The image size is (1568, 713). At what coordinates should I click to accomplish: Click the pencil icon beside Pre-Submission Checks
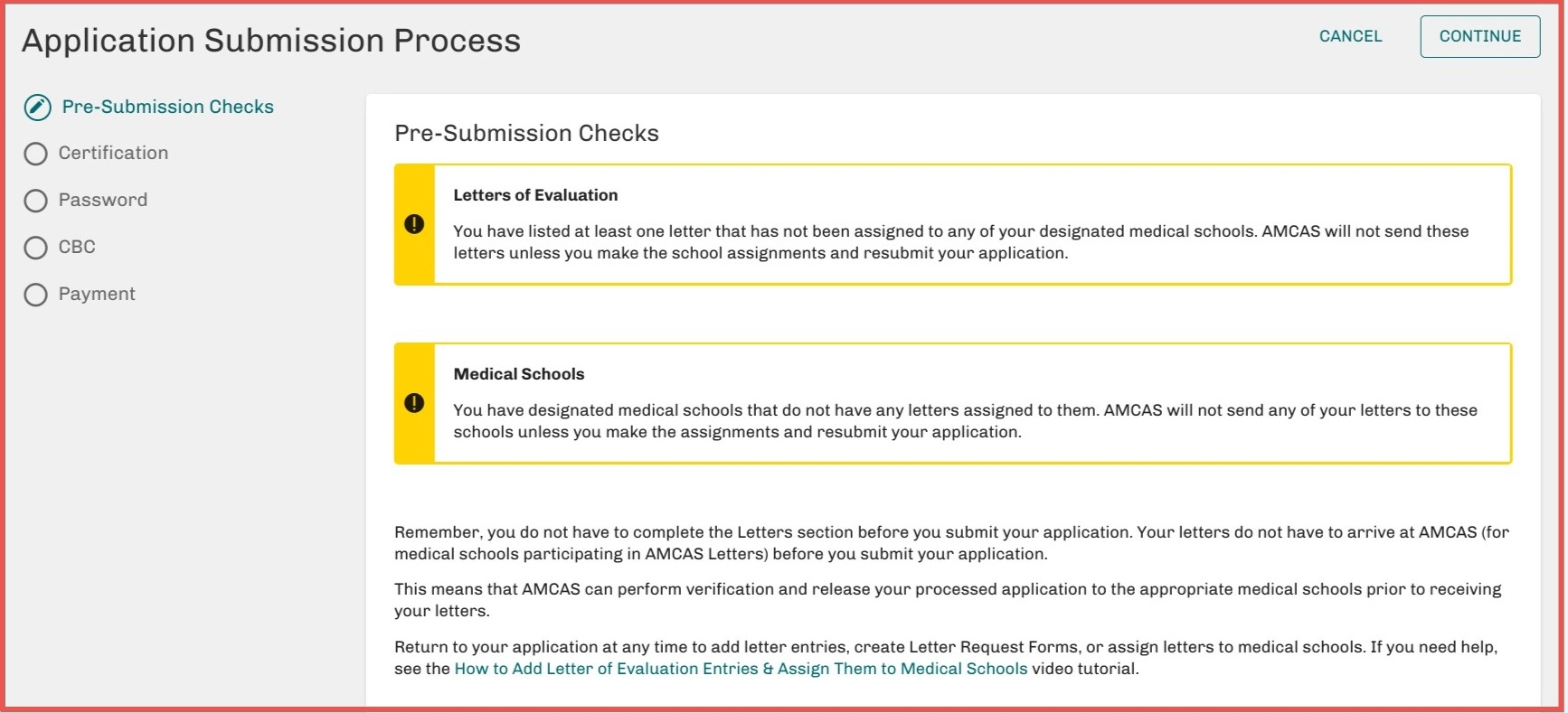coord(36,107)
